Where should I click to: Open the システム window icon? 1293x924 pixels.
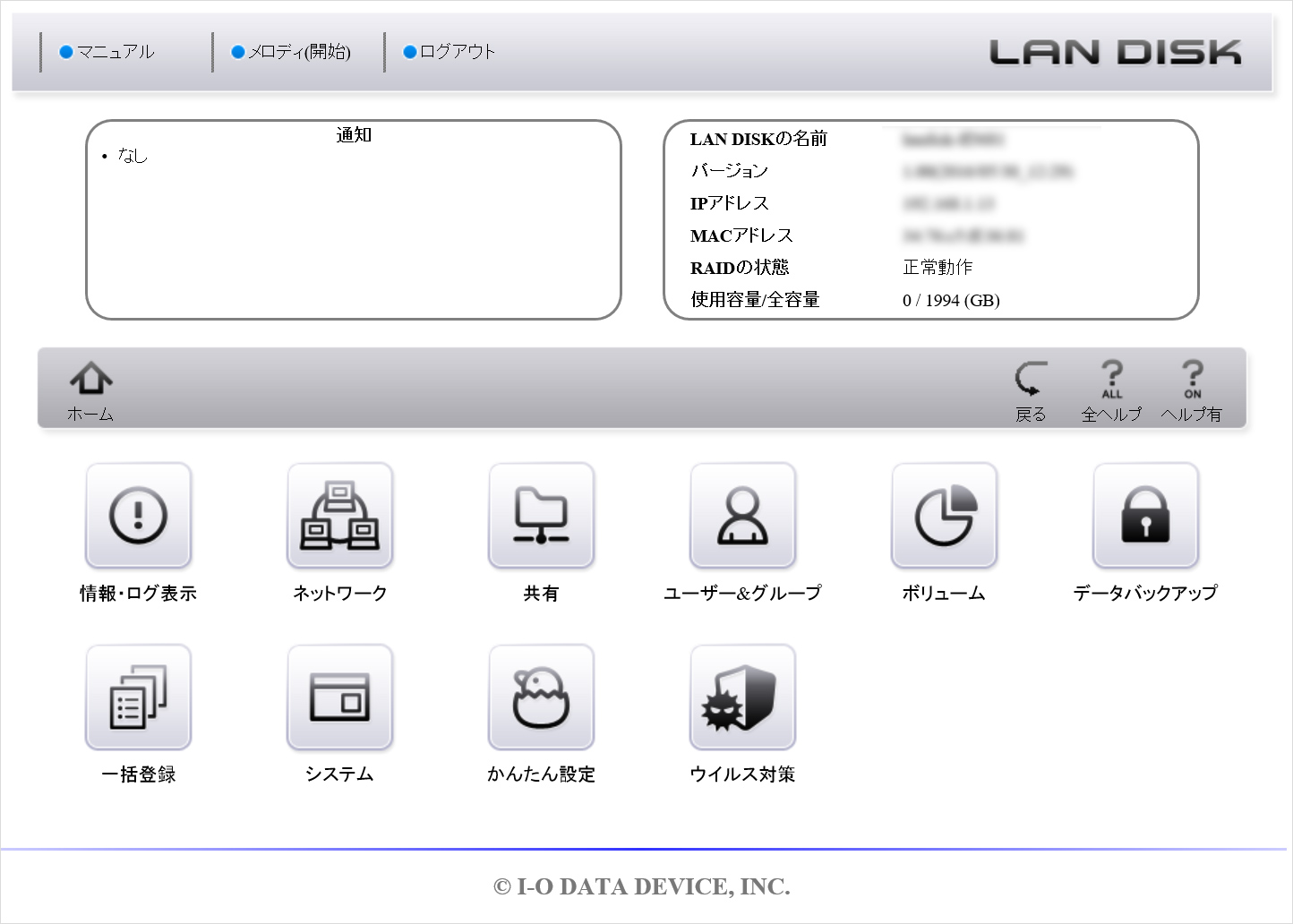click(339, 697)
